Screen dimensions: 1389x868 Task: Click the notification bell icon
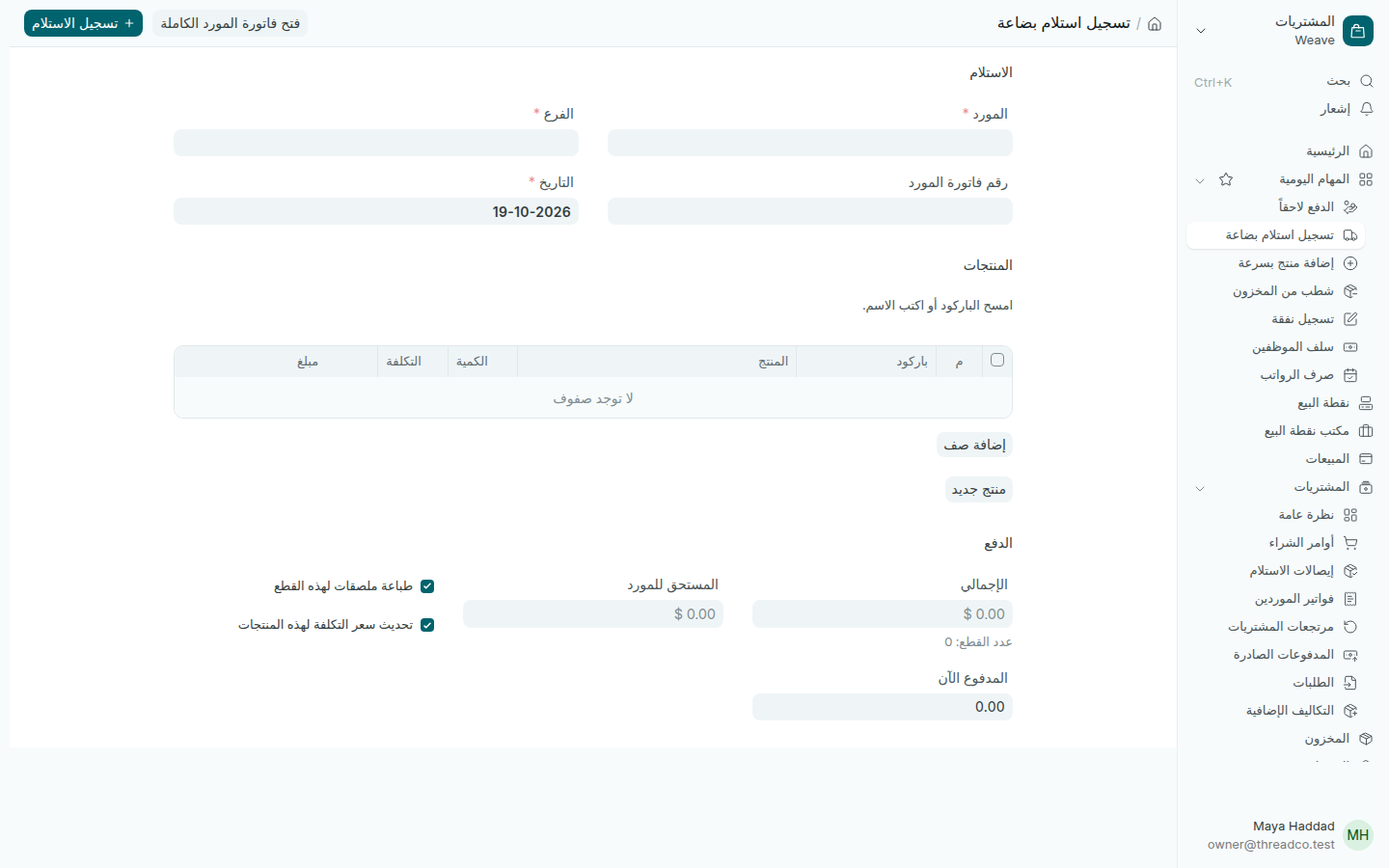[x=1366, y=109]
